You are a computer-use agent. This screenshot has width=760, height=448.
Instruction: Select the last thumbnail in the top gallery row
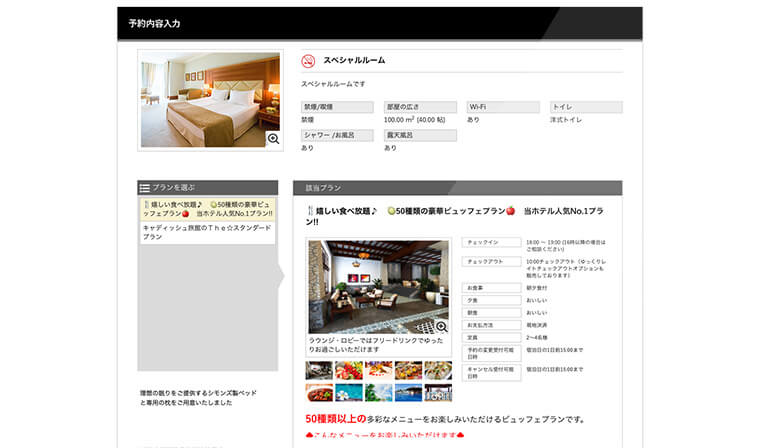click(x=438, y=369)
